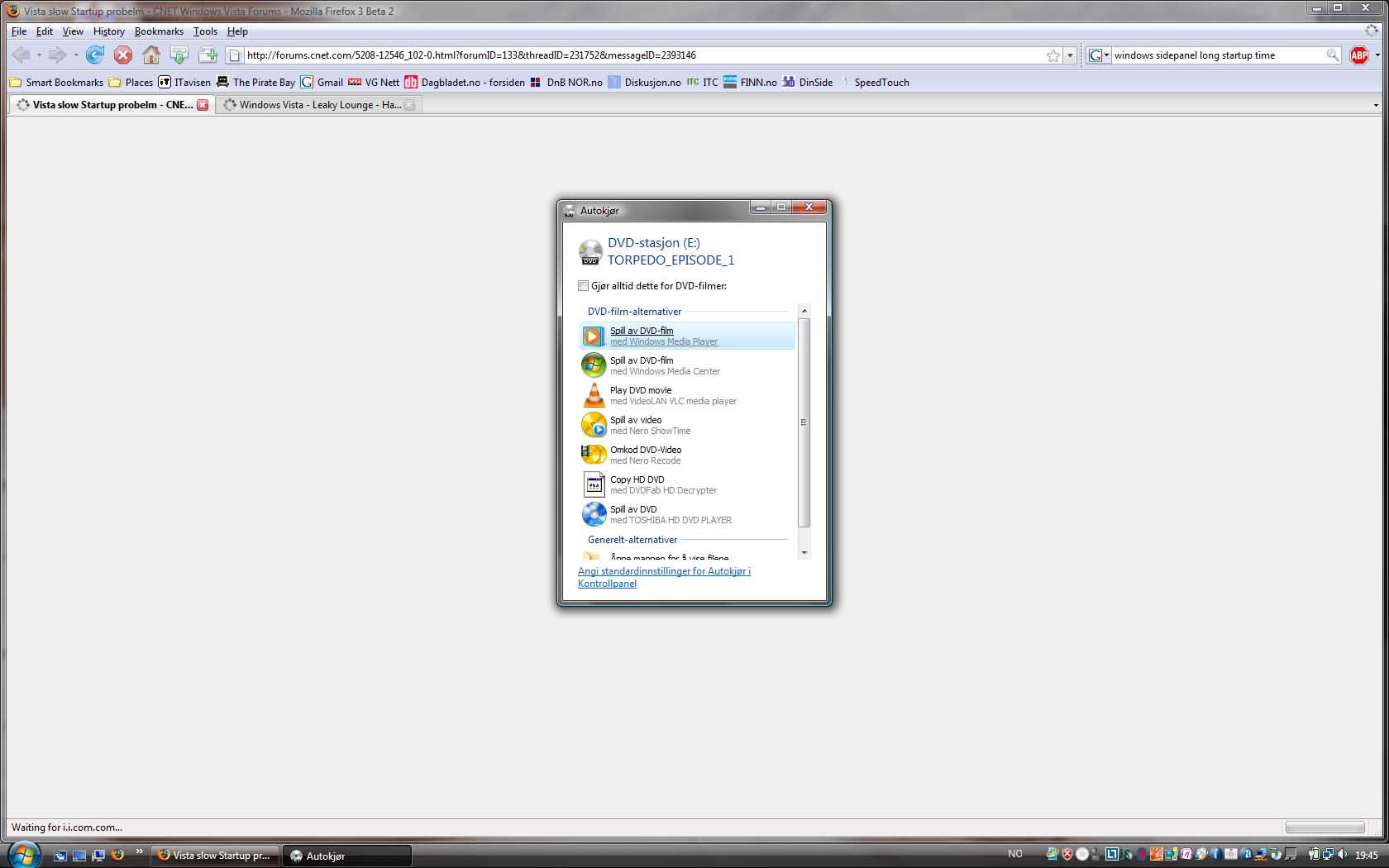Open the power battery tray icon

[x=1314, y=855]
